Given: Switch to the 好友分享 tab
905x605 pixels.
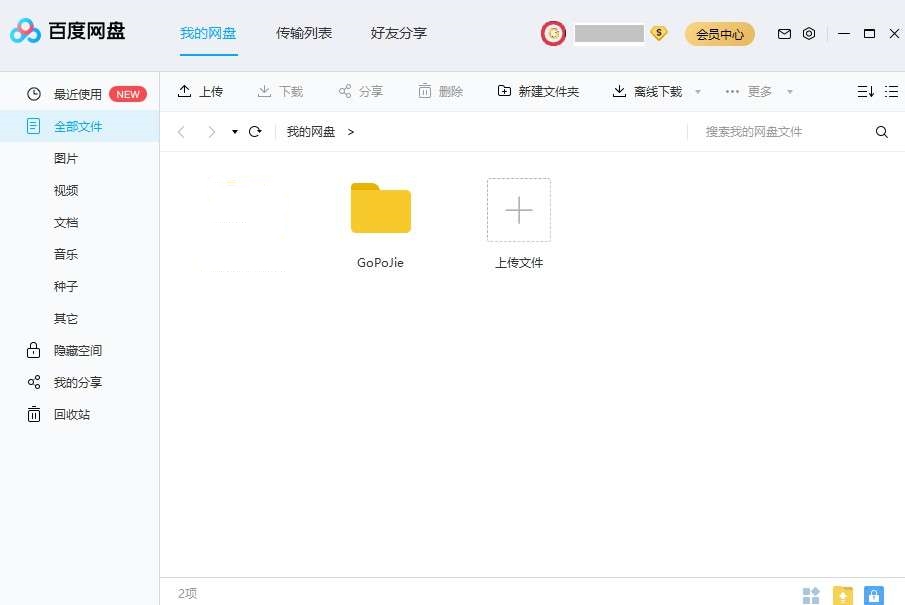Looking at the screenshot, I should pos(399,33).
